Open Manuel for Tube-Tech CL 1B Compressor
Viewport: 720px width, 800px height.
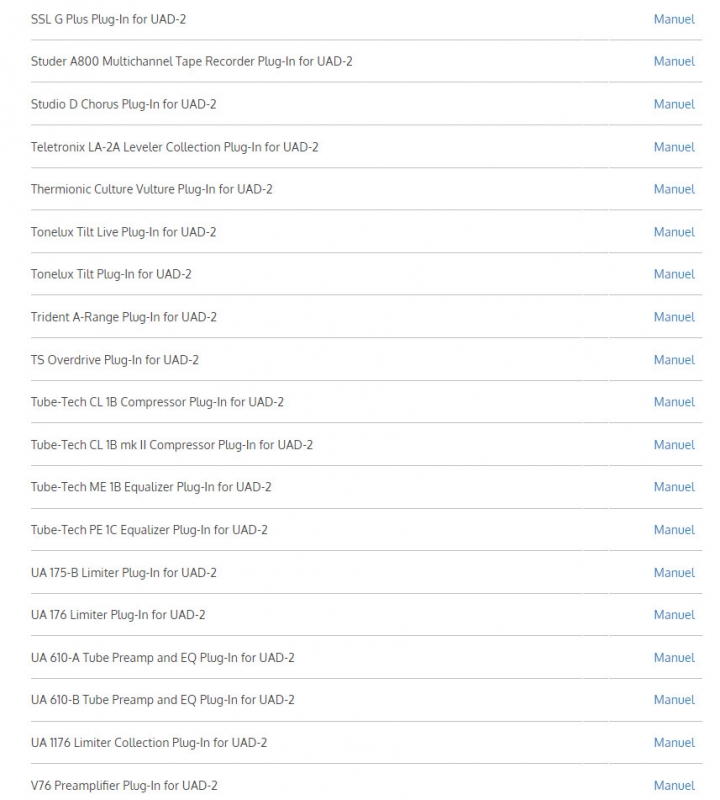click(674, 402)
